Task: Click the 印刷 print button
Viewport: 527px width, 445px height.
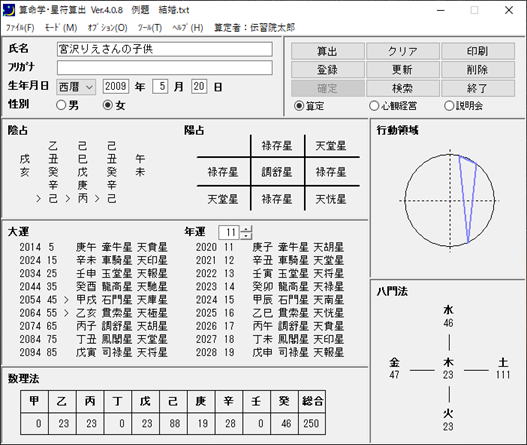Action: tap(478, 51)
